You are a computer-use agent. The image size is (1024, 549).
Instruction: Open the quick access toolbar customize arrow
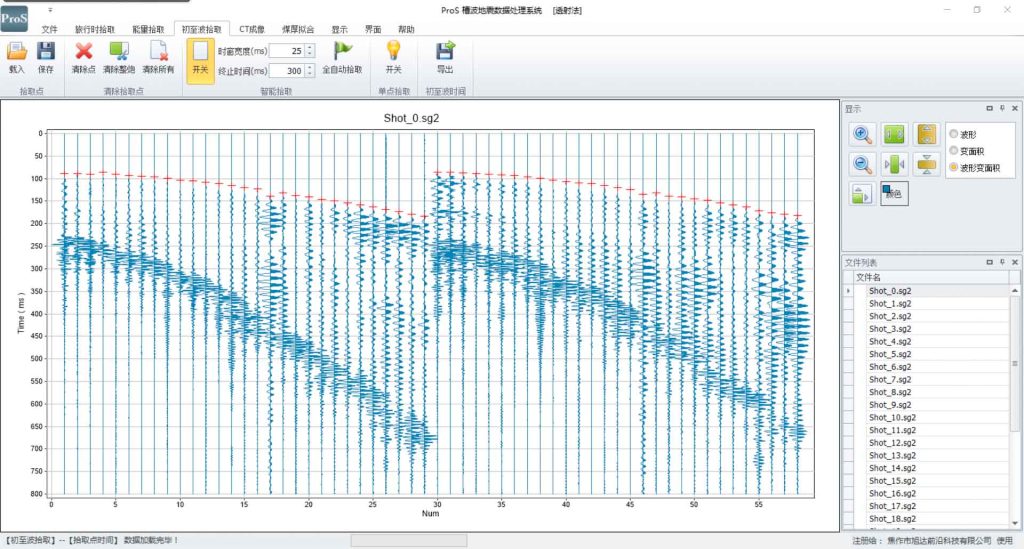(x=50, y=10)
